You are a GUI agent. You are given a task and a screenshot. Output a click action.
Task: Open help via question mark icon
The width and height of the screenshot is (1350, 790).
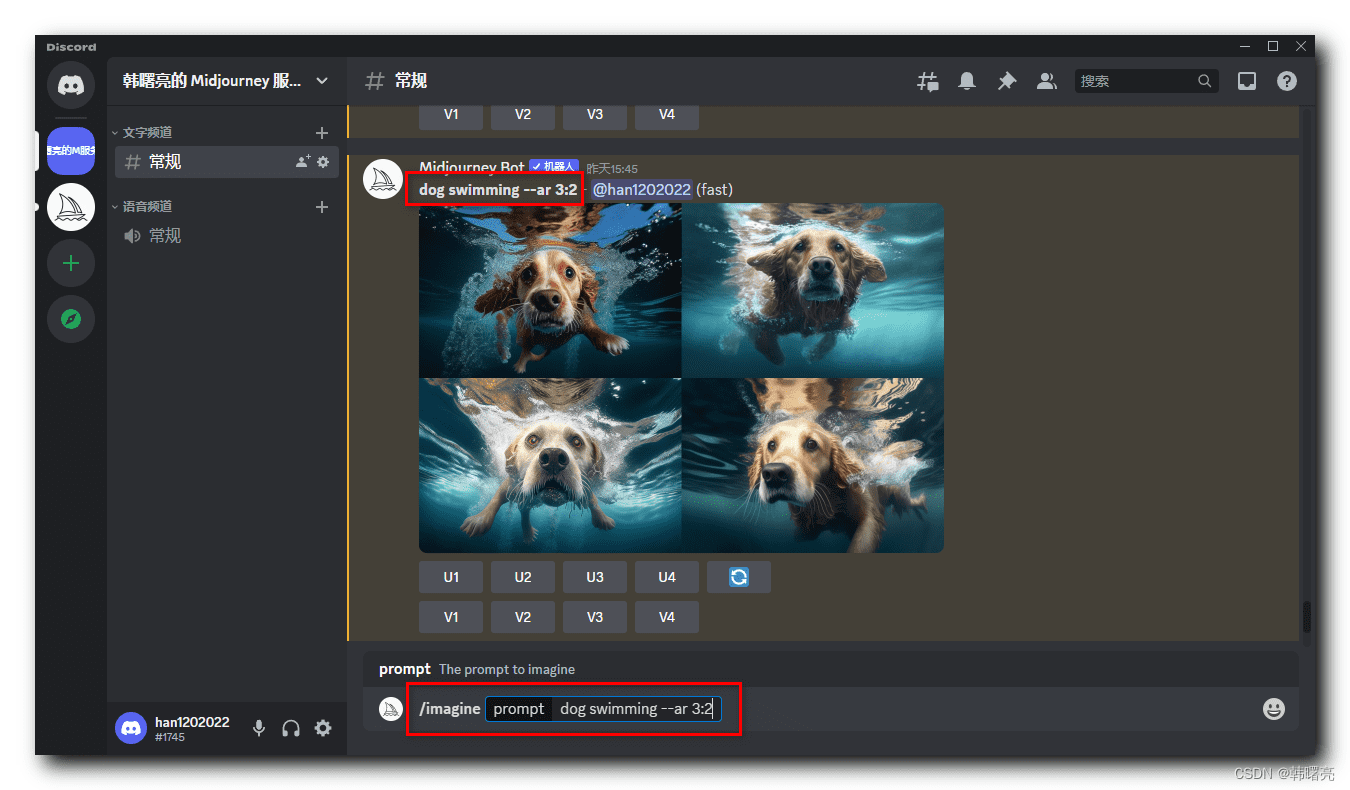[1287, 81]
